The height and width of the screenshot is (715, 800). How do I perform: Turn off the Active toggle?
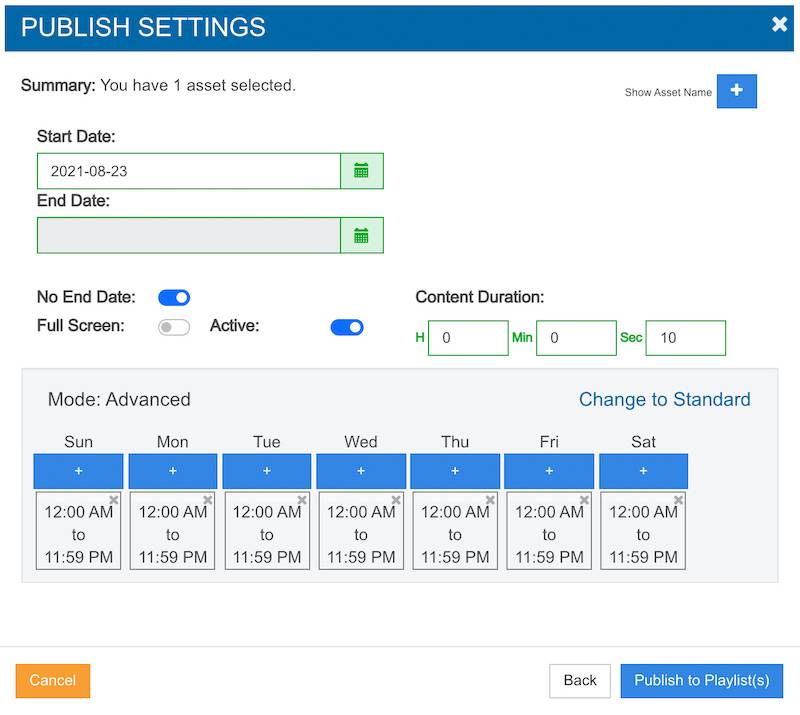(x=347, y=327)
